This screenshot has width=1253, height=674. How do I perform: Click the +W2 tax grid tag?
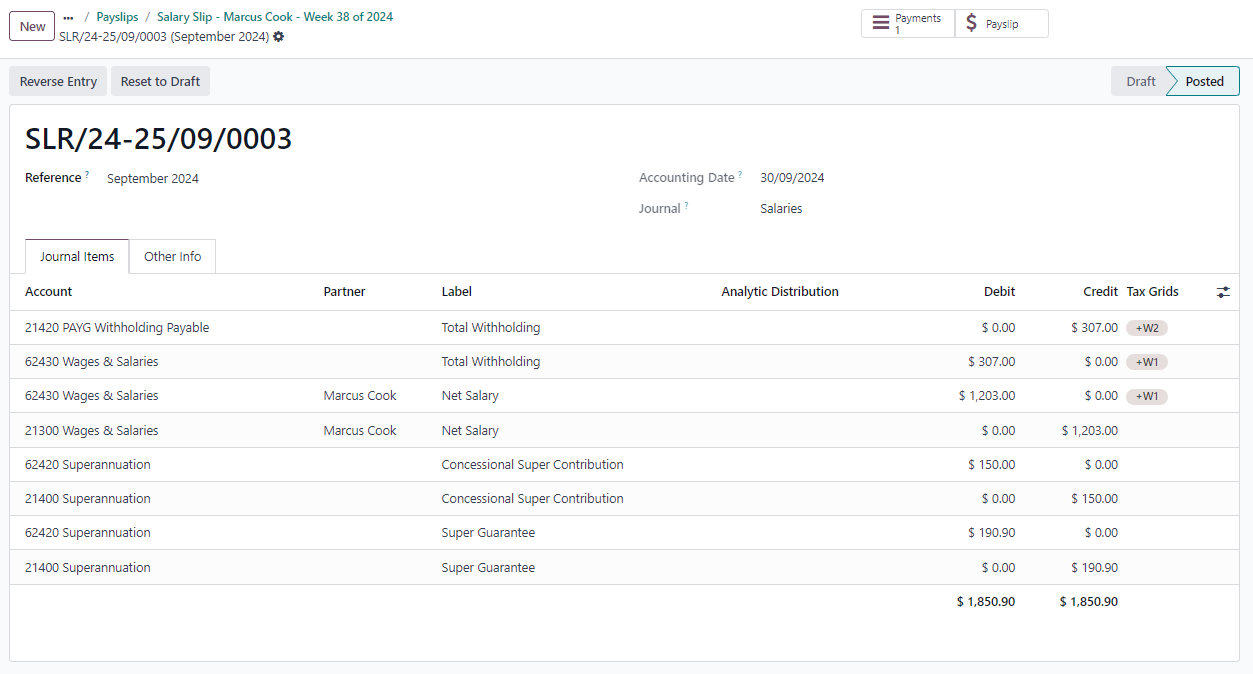pyautogui.click(x=1146, y=328)
